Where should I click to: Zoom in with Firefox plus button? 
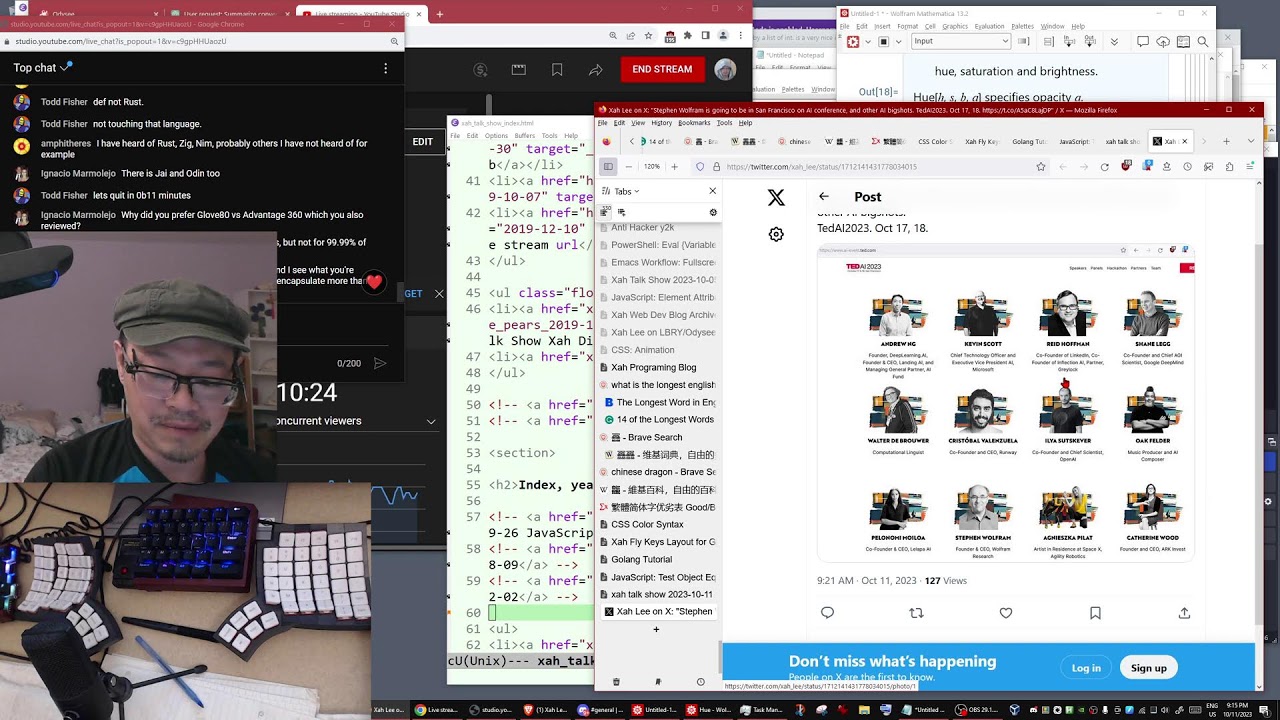tap(674, 167)
